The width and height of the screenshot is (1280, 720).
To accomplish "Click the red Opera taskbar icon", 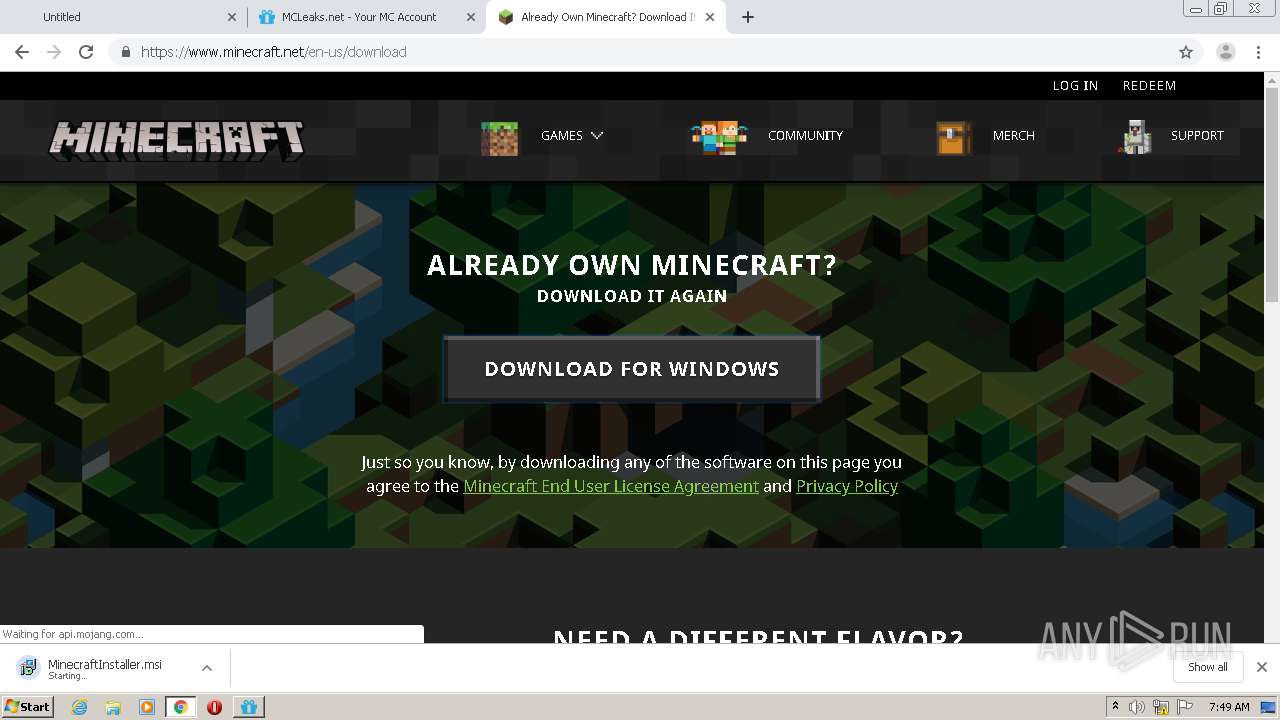I will (x=214, y=707).
